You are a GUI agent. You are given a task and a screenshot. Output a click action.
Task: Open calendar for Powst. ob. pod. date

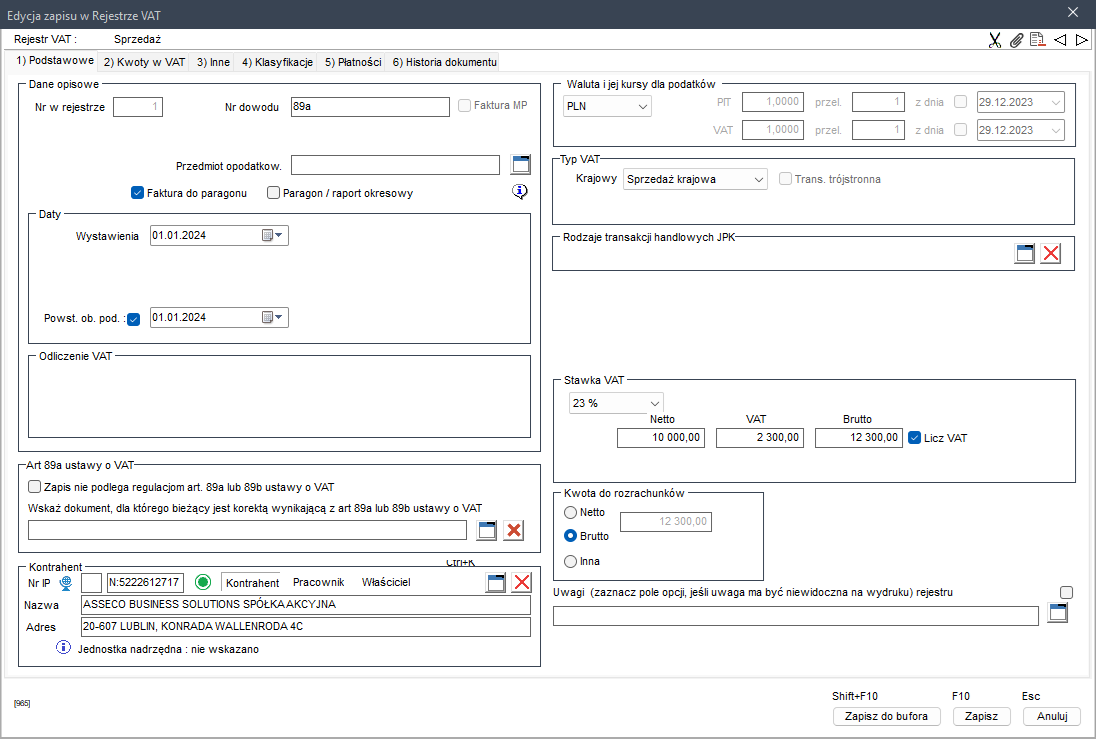click(273, 317)
